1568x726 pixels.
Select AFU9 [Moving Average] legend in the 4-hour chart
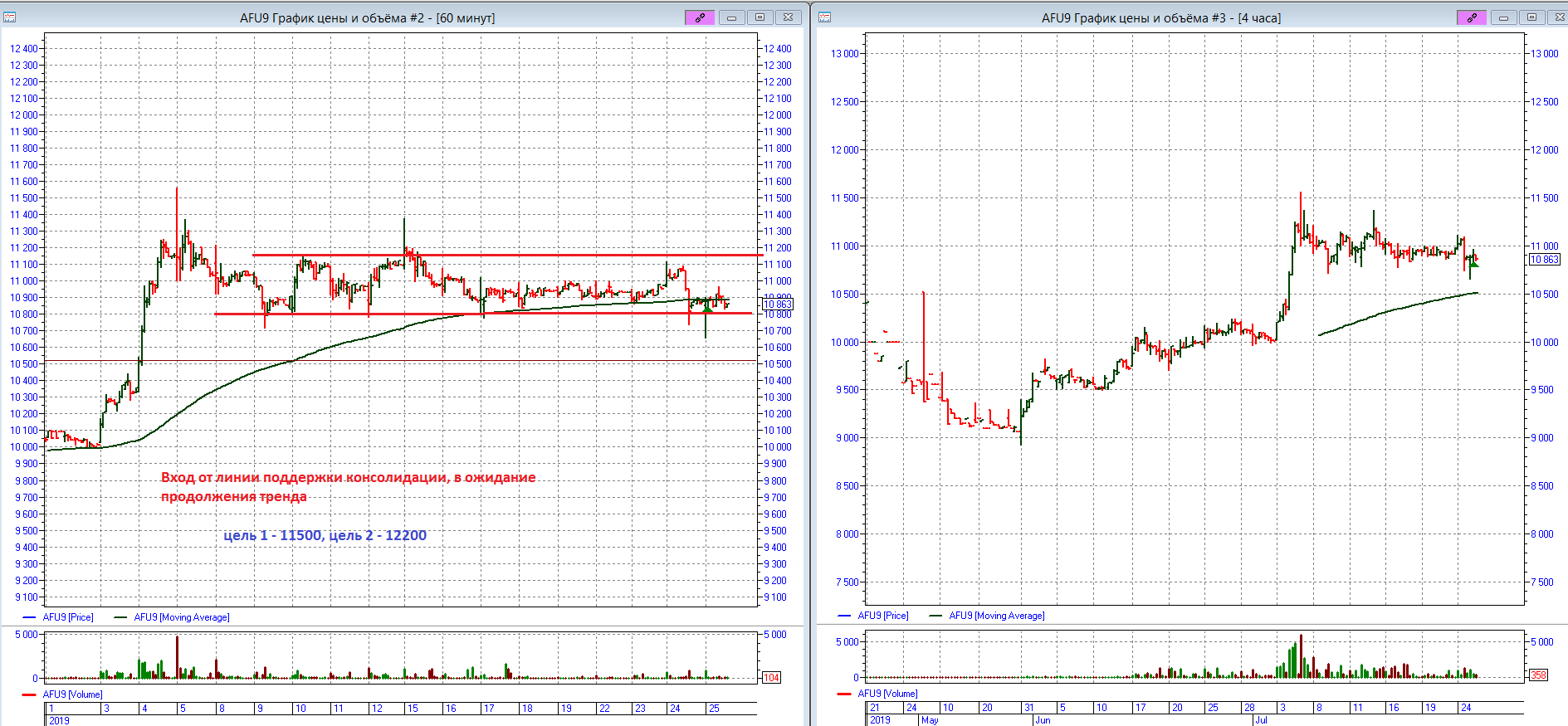[x=996, y=616]
